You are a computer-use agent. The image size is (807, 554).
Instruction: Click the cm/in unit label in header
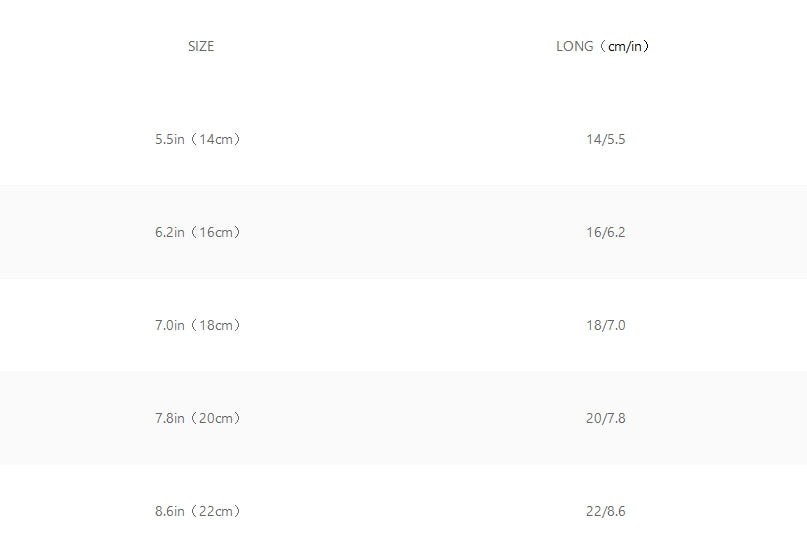pyautogui.click(x=625, y=46)
